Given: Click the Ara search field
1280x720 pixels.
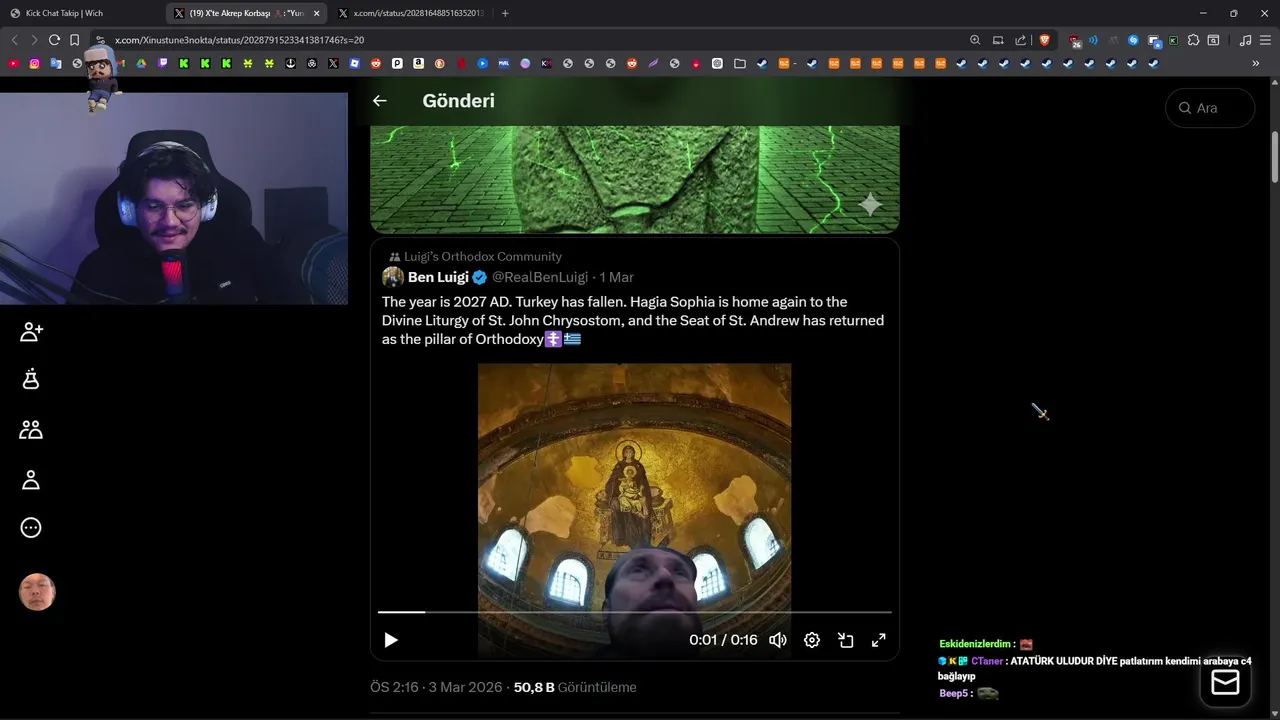Looking at the screenshot, I should pyautogui.click(x=1210, y=108).
